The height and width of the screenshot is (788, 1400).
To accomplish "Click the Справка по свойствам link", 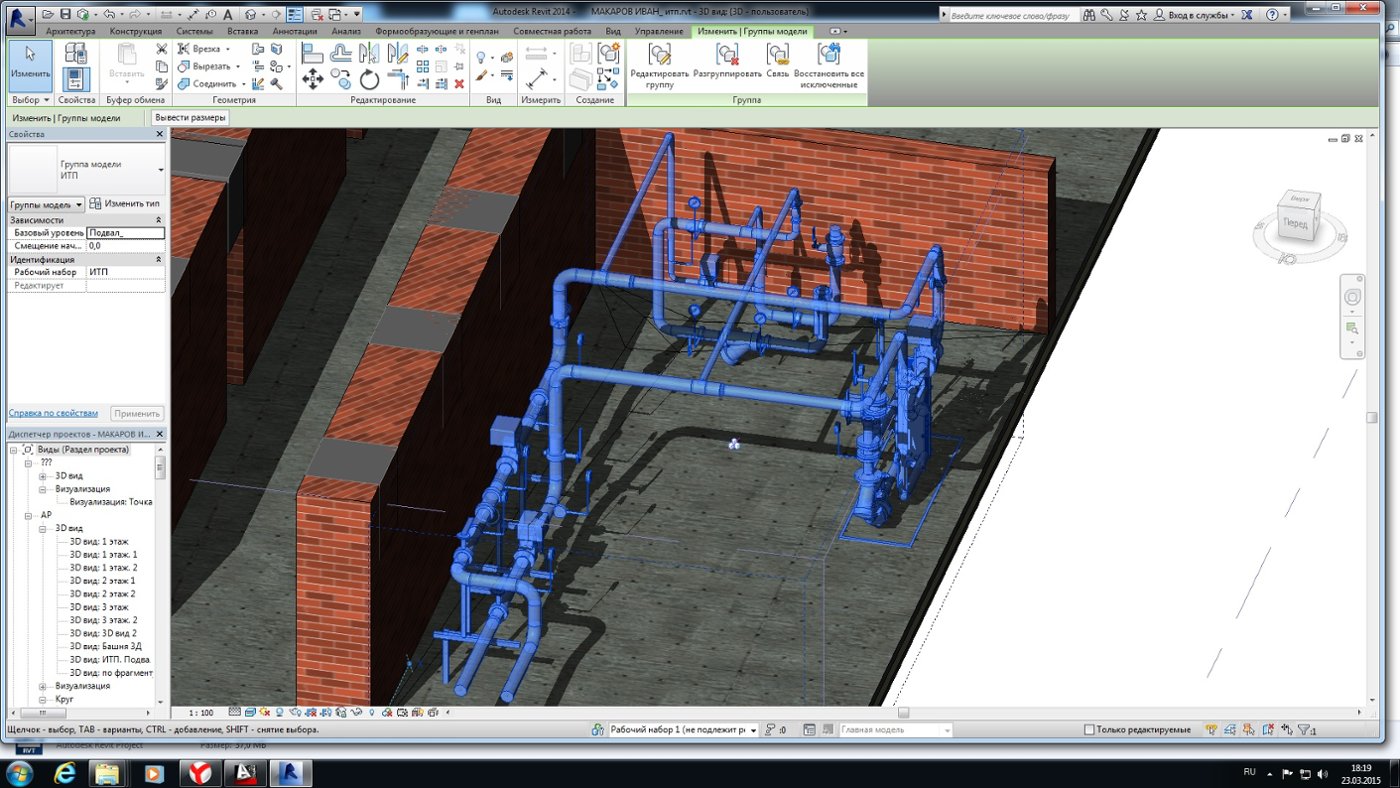I will 54,413.
